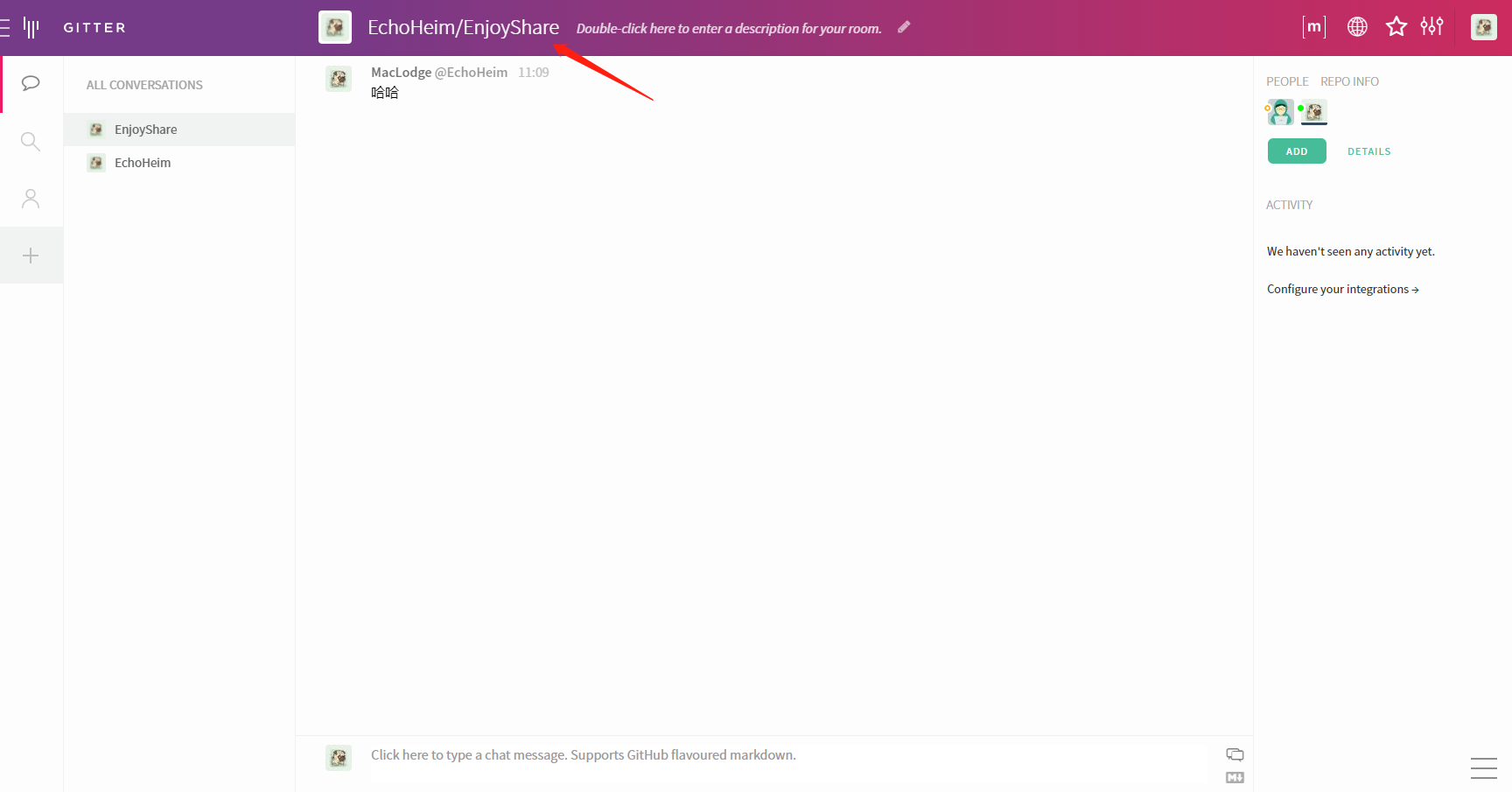Viewport: 1512px width, 792px height.
Task: Click "We haven't seen any activity yet." text
Action: 1351,252
